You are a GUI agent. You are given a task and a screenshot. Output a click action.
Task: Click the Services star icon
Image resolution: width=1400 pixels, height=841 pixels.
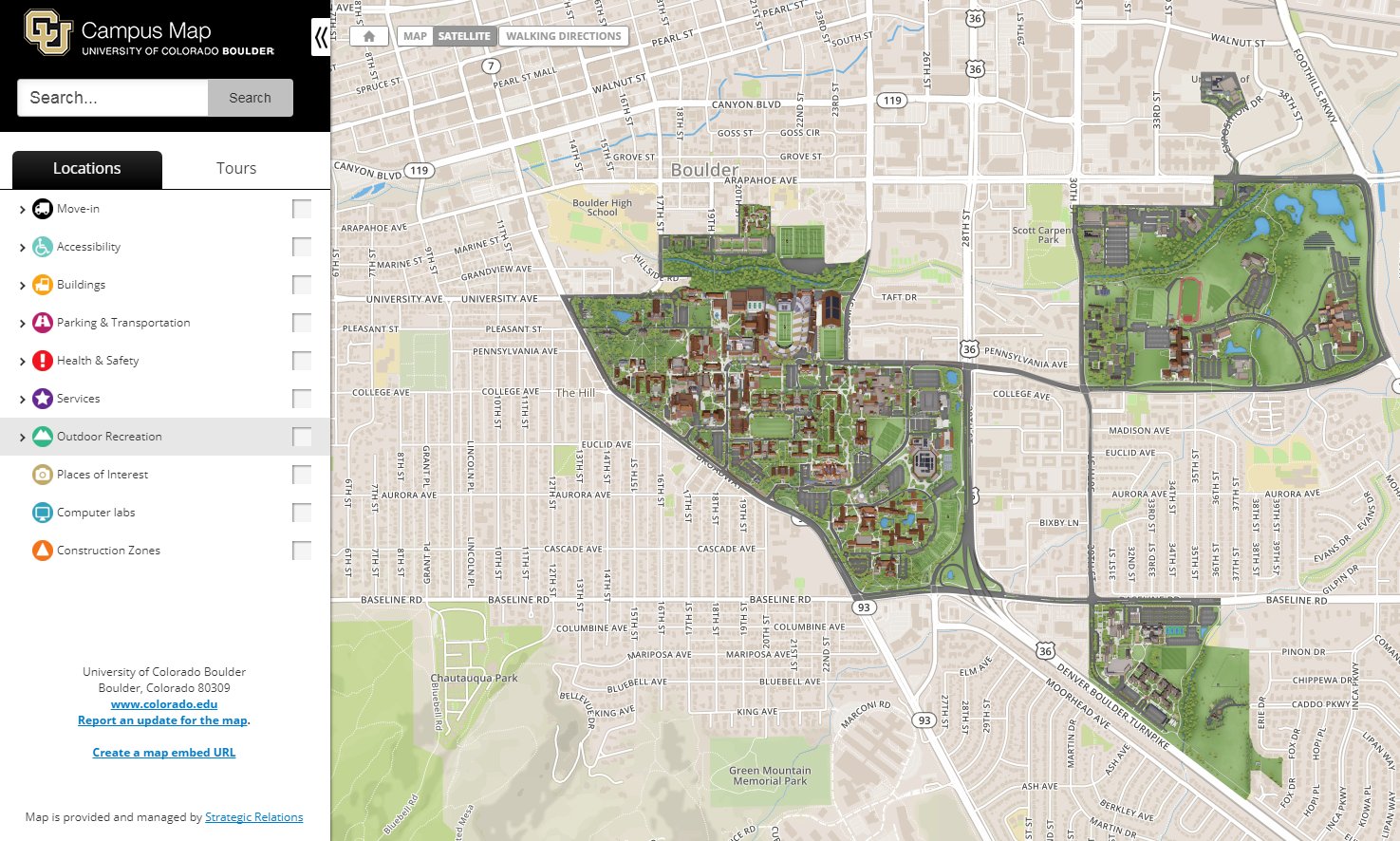(40, 398)
